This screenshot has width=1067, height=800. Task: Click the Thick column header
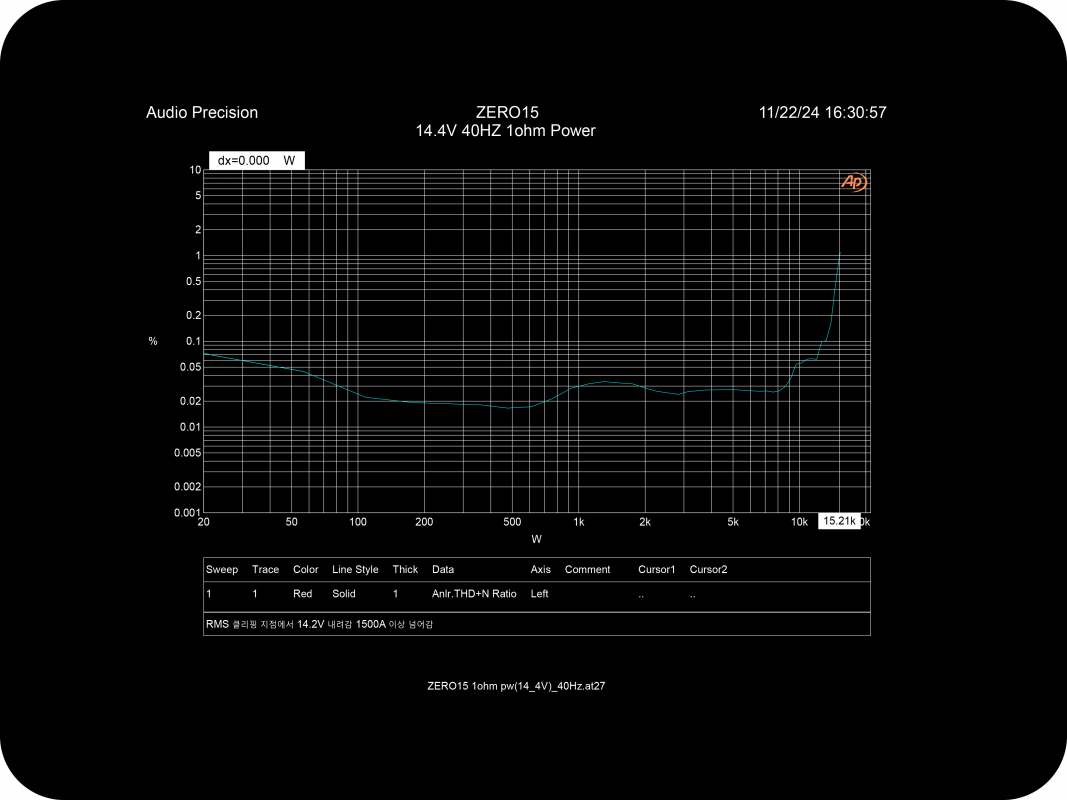click(405, 569)
